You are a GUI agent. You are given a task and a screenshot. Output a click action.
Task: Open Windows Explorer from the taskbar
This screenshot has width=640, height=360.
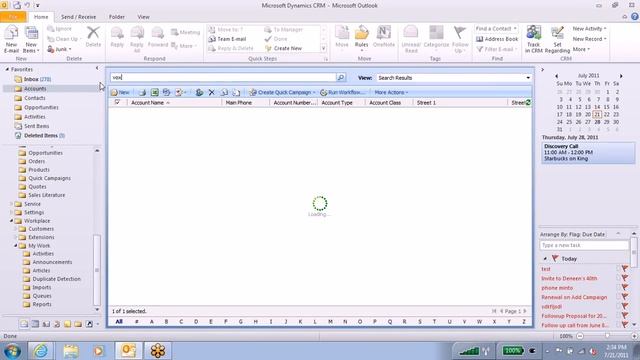71,351
